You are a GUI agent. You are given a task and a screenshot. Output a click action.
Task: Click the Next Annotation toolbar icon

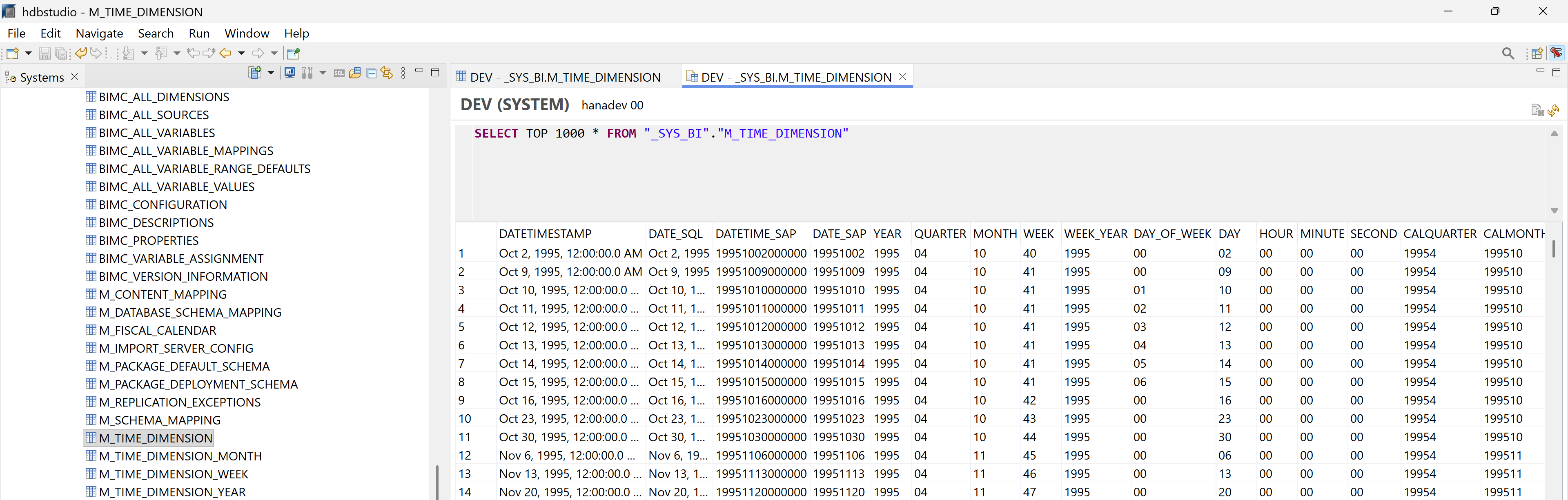(128, 53)
